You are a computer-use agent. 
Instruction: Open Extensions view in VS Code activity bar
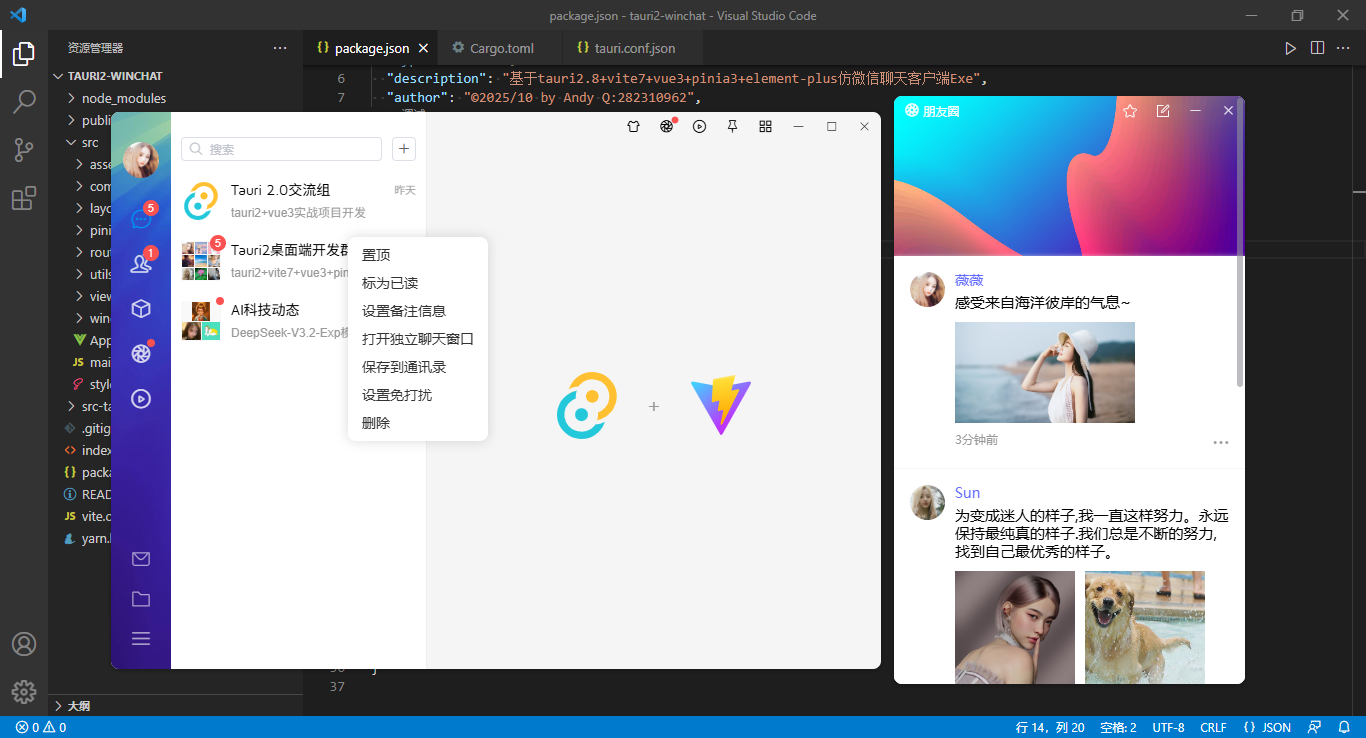pos(24,198)
